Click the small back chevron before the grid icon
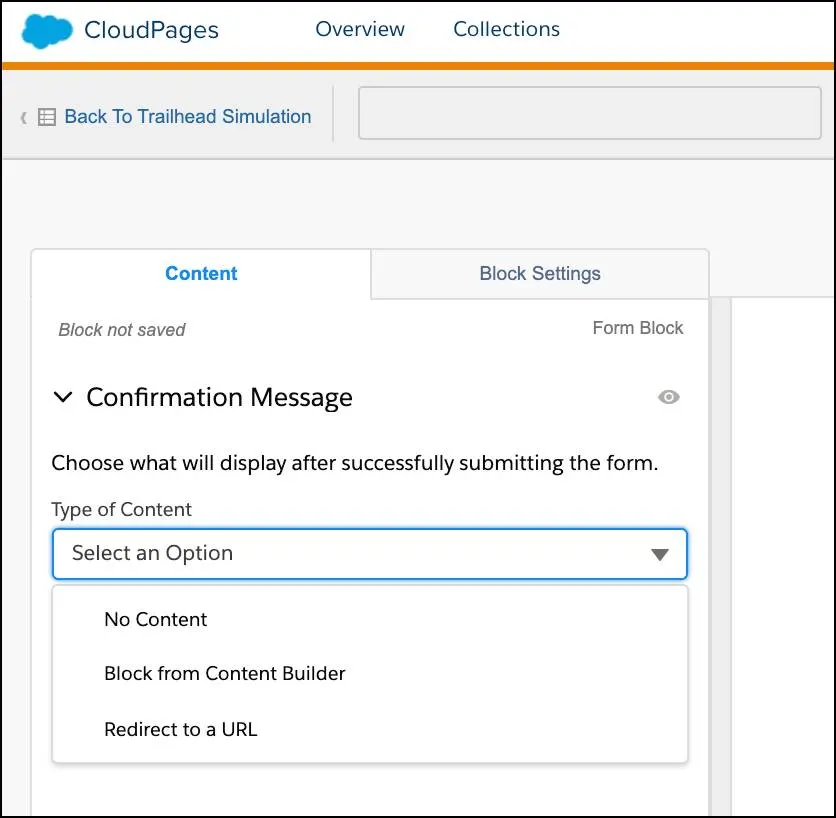This screenshot has height=818, width=836. point(24,117)
